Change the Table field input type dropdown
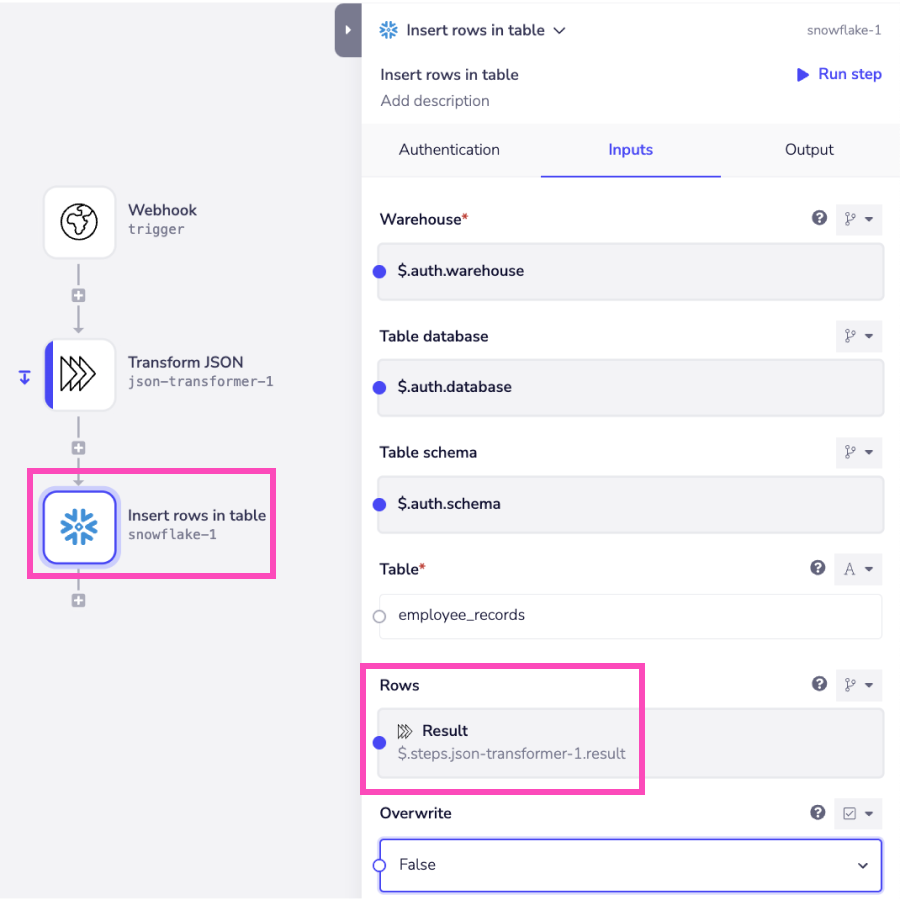The width and height of the screenshot is (900, 899). tap(858, 569)
